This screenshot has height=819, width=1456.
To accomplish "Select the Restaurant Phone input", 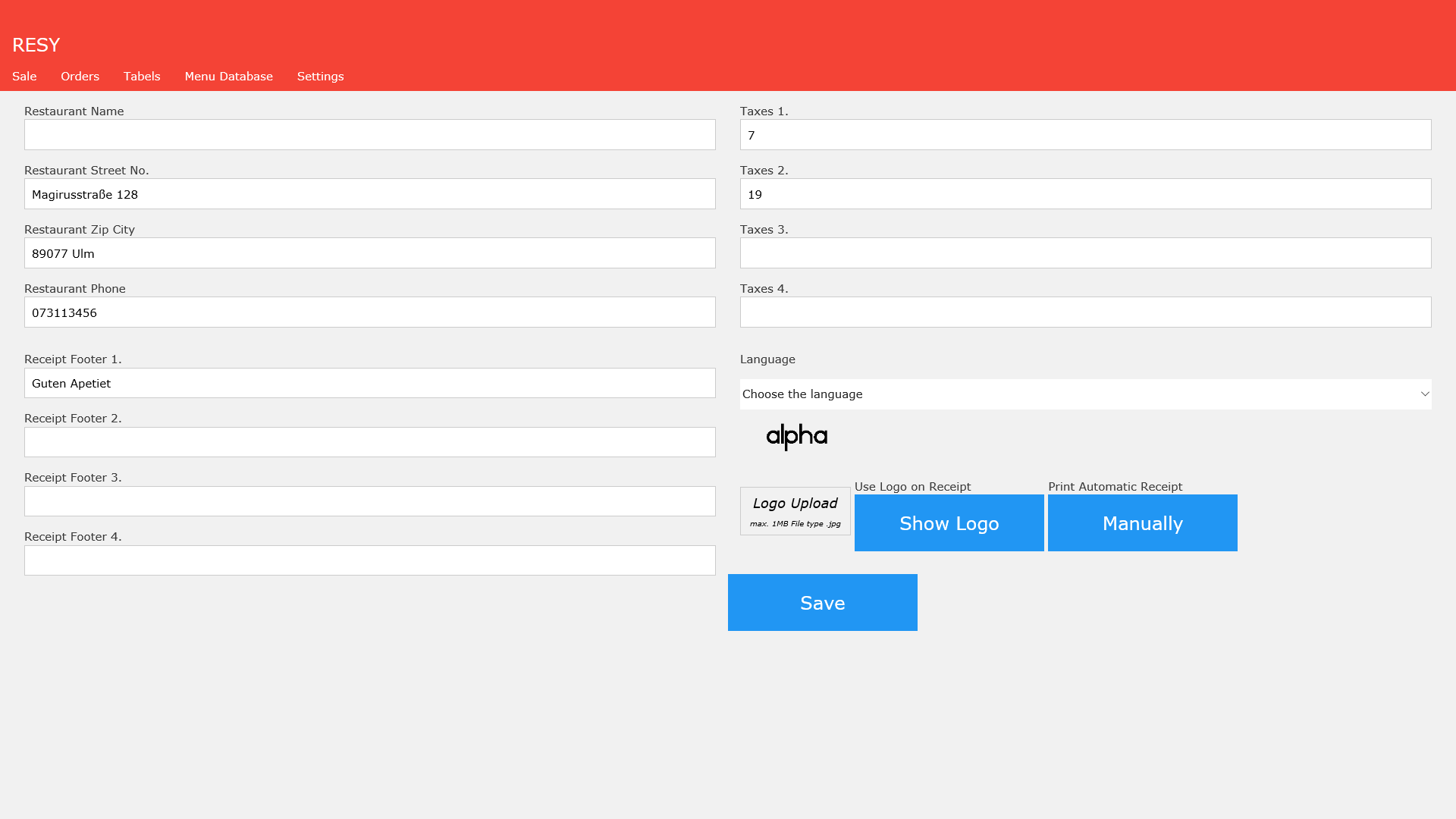I will tap(369, 312).
